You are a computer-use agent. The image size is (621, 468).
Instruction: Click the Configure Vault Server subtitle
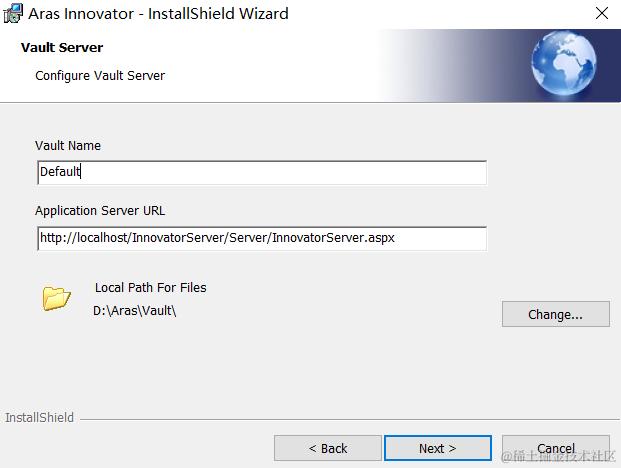point(100,76)
